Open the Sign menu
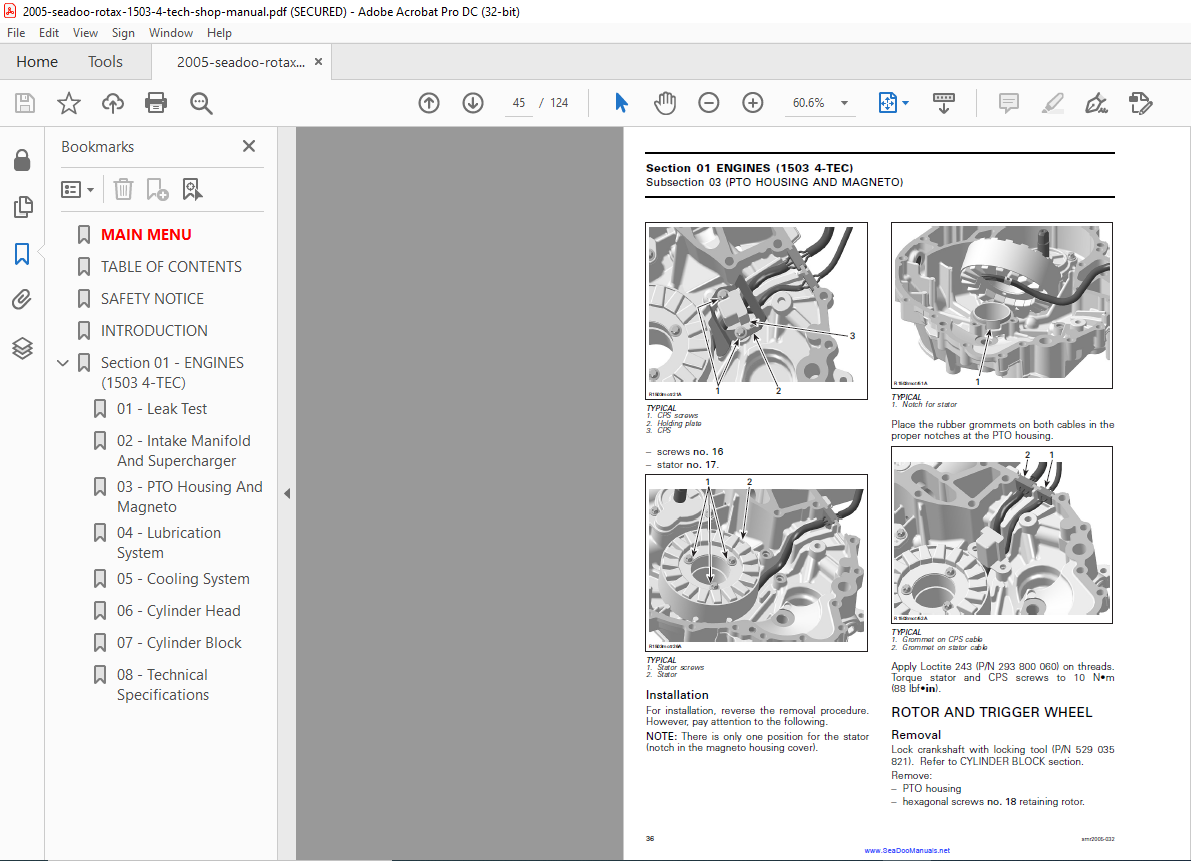The image size is (1191, 861). pyautogui.click(x=123, y=33)
